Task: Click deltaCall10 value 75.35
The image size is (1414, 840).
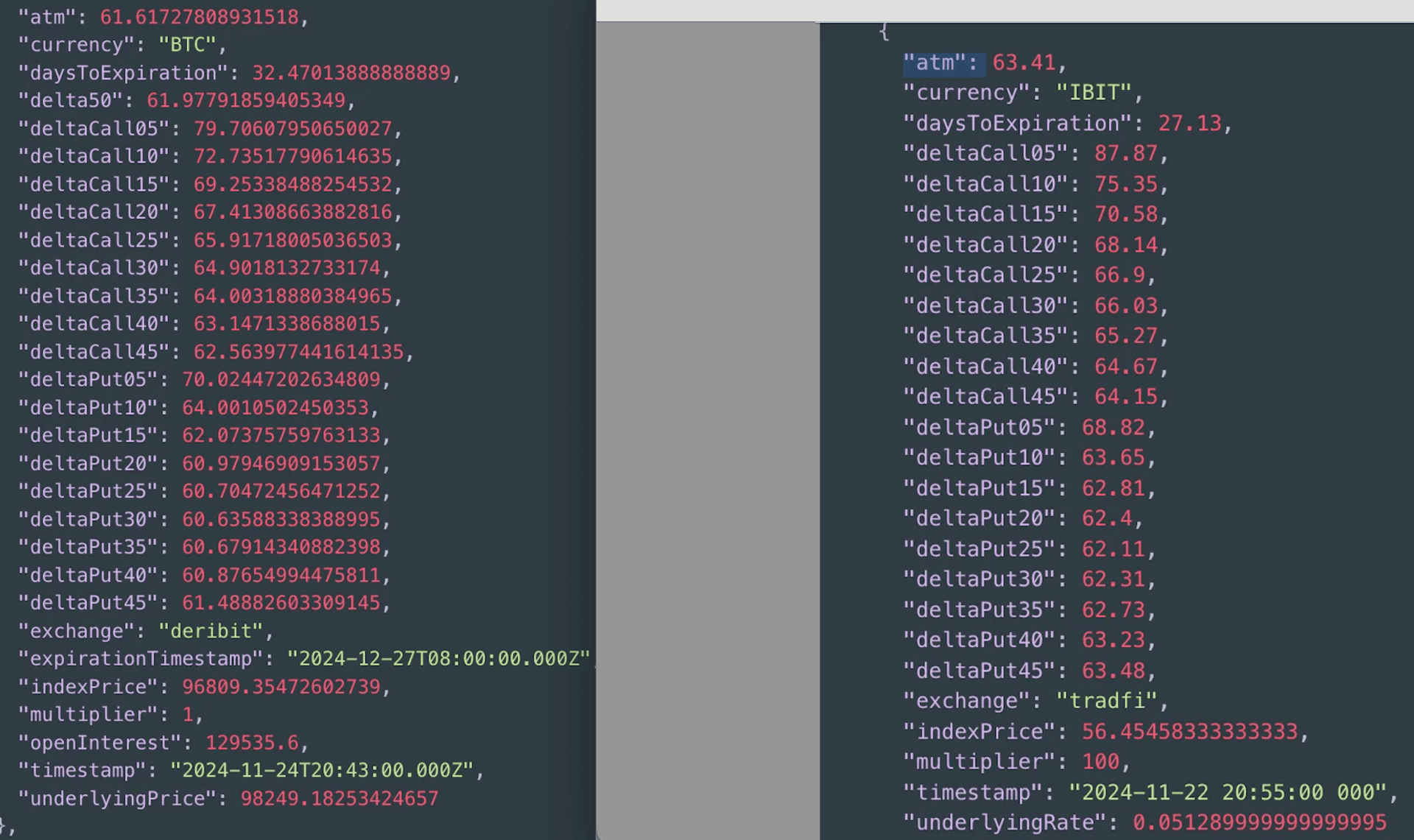Action: coord(1126,184)
